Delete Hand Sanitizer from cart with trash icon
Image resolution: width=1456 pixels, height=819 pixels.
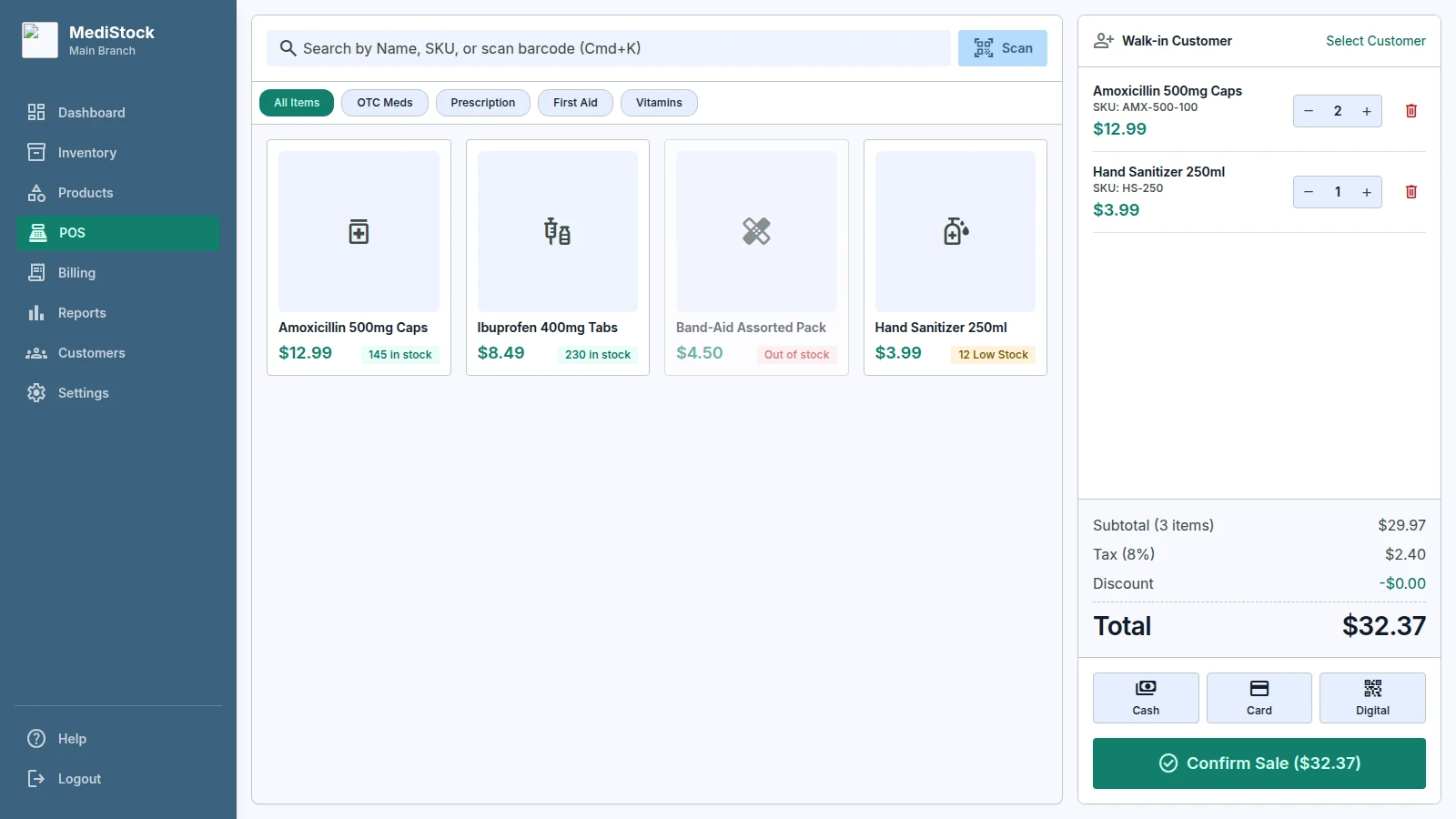coord(1411,192)
